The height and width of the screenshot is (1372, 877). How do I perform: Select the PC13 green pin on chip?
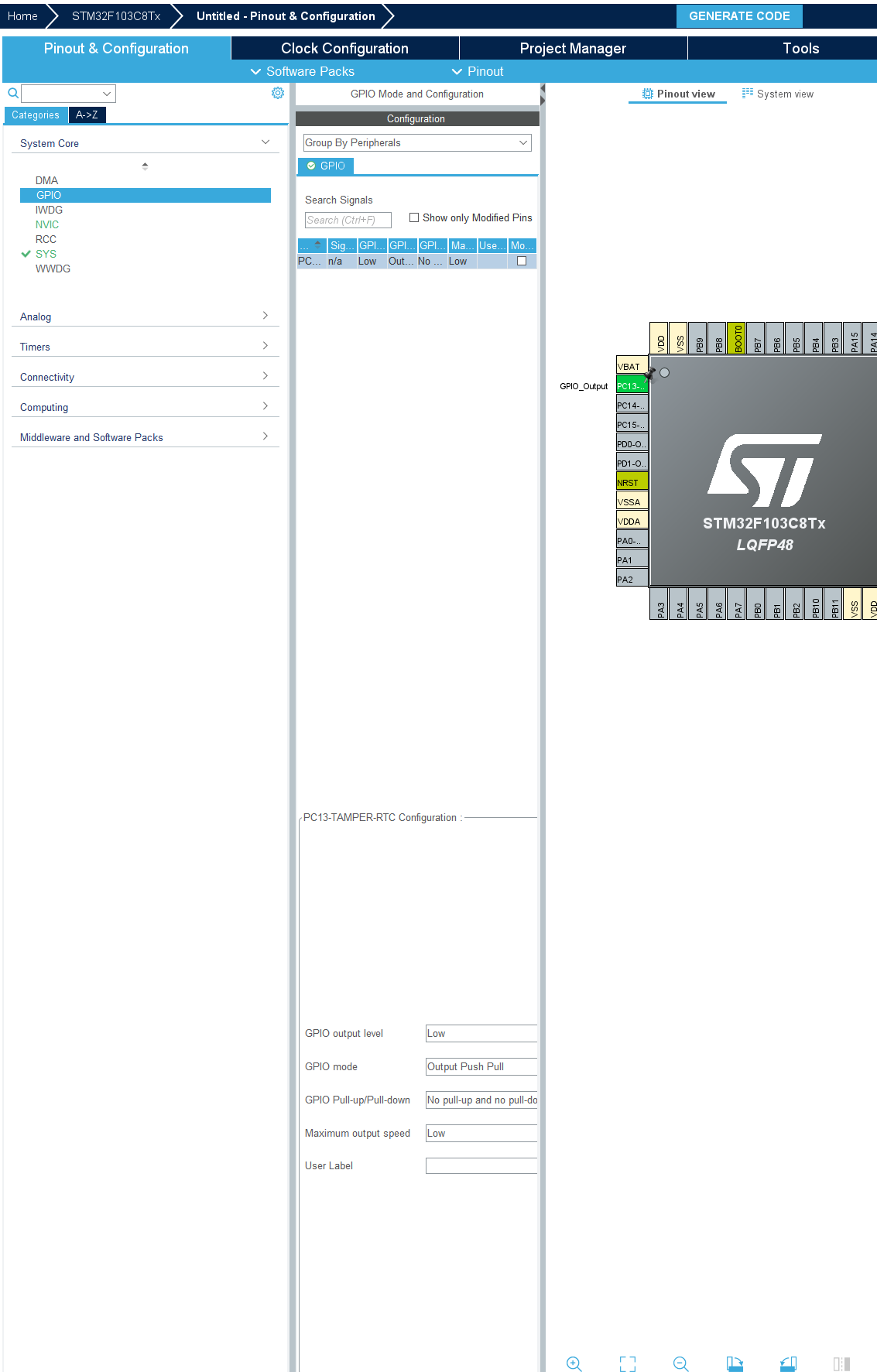click(x=632, y=385)
